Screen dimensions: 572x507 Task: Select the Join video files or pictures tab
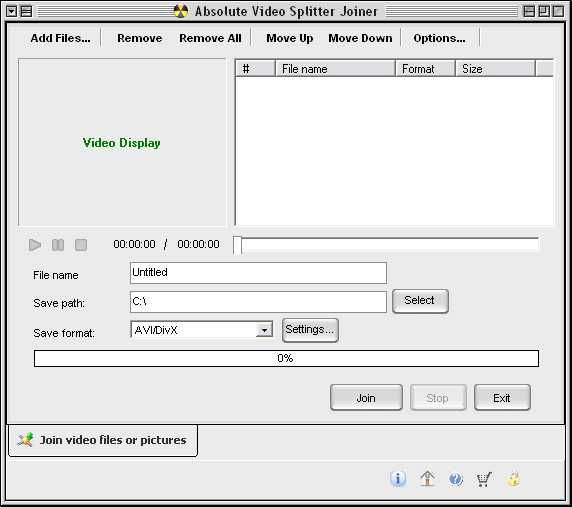tap(103, 440)
